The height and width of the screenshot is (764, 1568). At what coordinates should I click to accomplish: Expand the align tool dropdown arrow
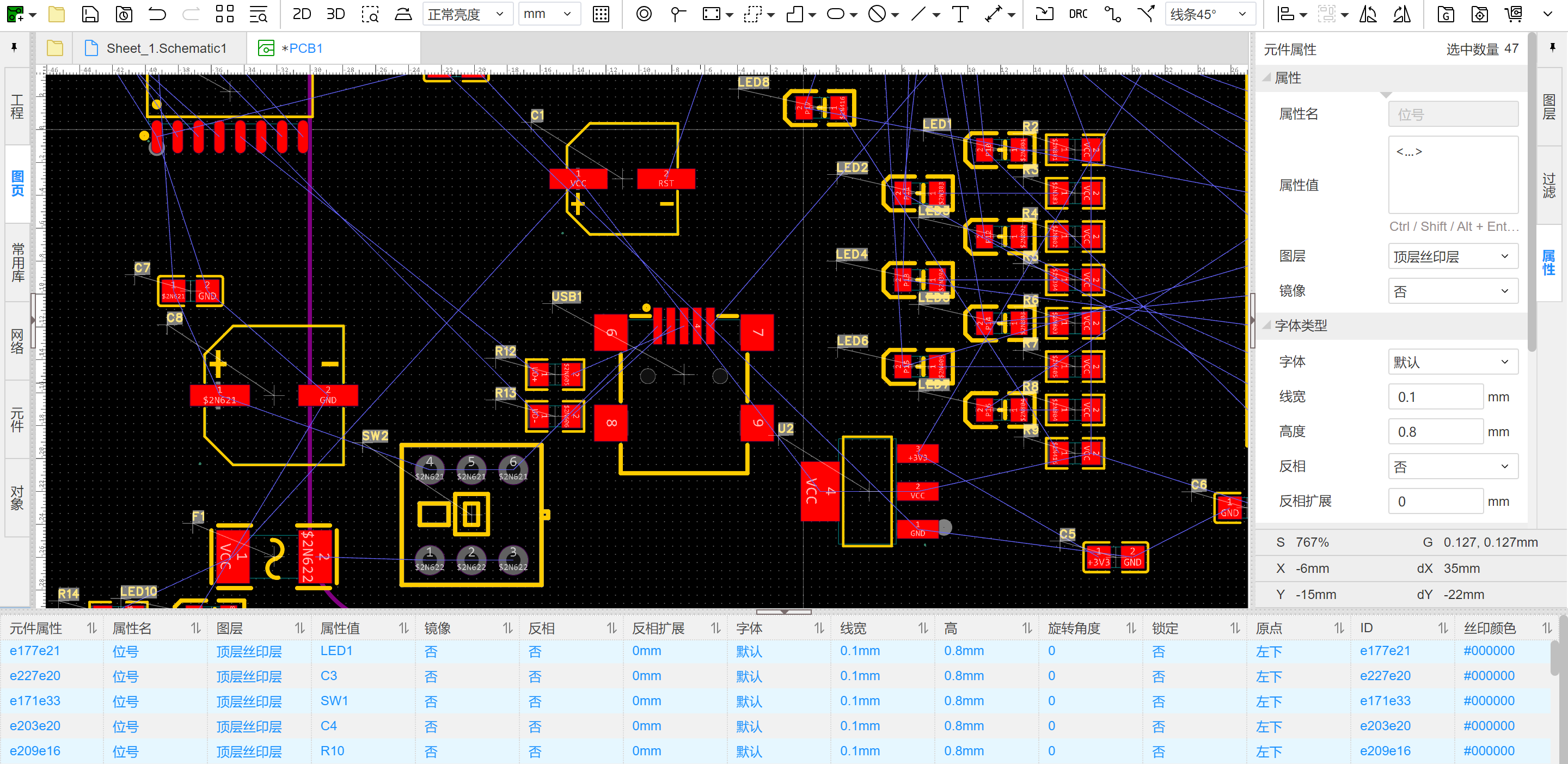[x=1303, y=15]
